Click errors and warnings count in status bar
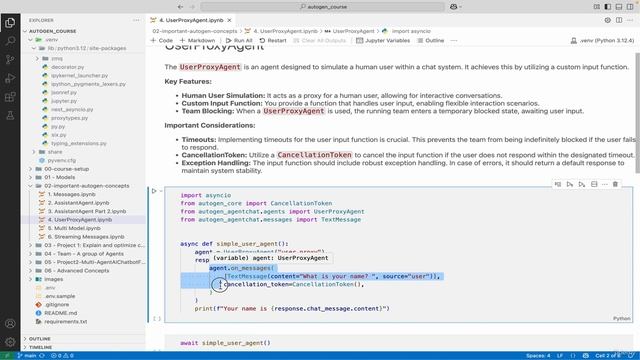This screenshot has height=360, width=640. click(62, 356)
